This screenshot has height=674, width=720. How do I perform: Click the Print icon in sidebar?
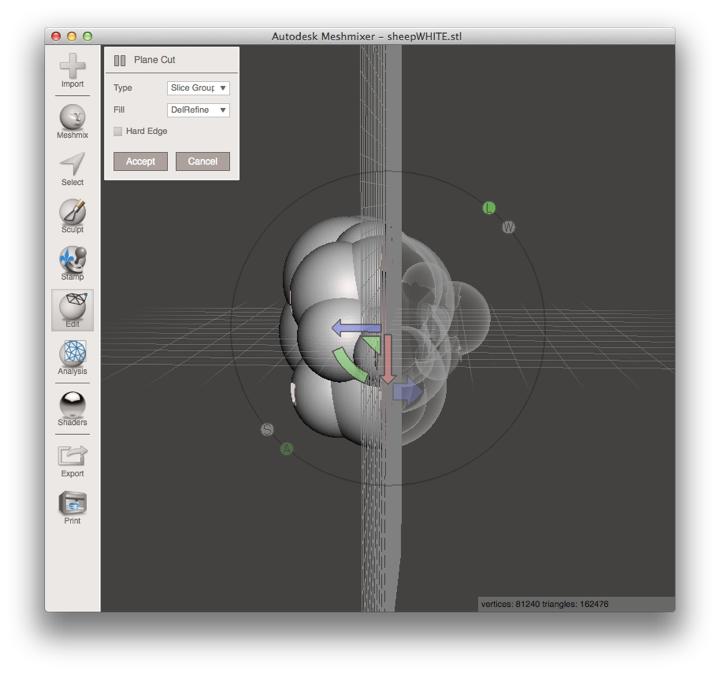click(72, 504)
